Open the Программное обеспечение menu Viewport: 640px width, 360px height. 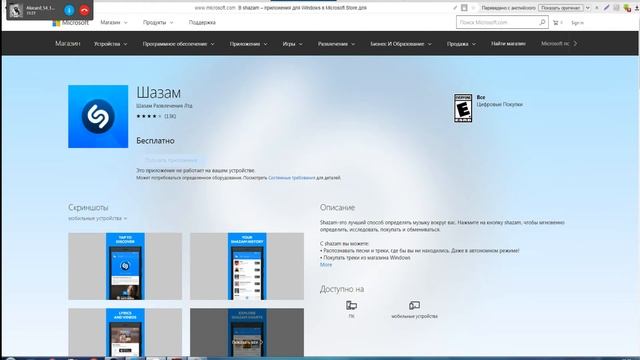click(178, 44)
